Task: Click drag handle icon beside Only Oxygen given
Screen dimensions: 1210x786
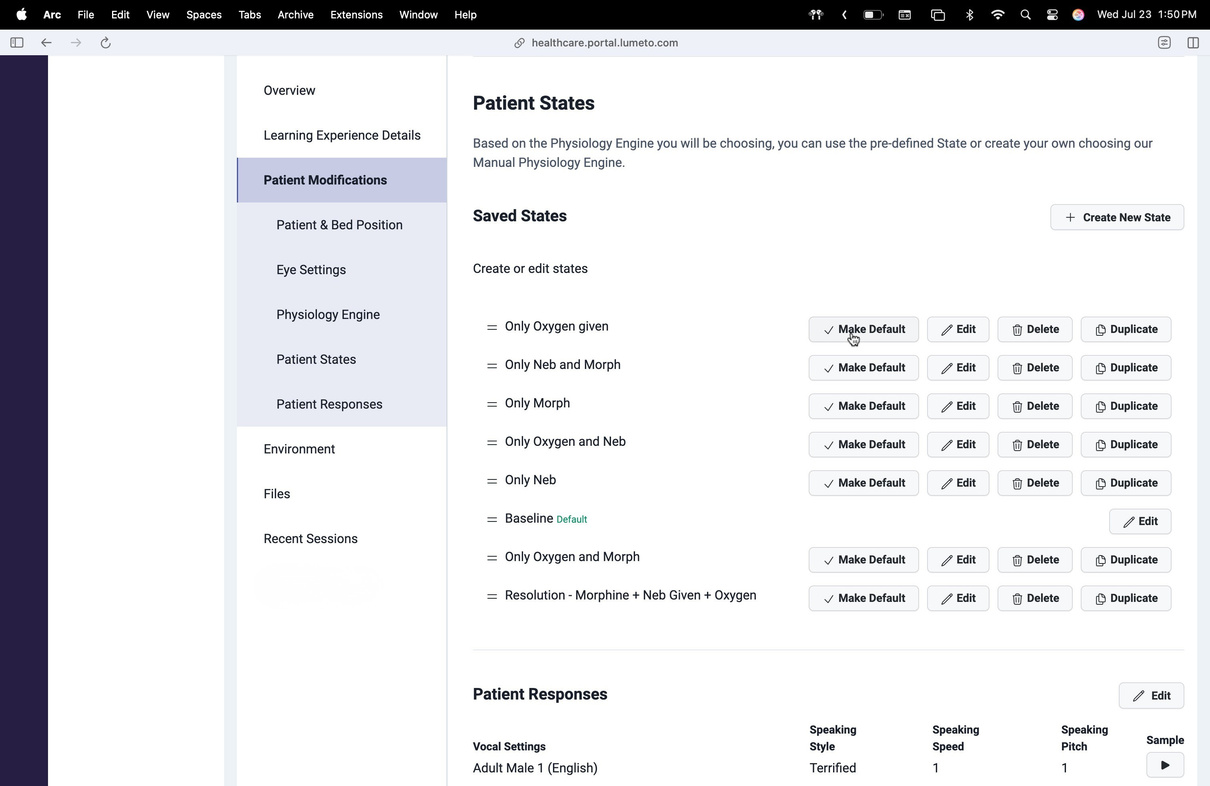Action: (492, 328)
